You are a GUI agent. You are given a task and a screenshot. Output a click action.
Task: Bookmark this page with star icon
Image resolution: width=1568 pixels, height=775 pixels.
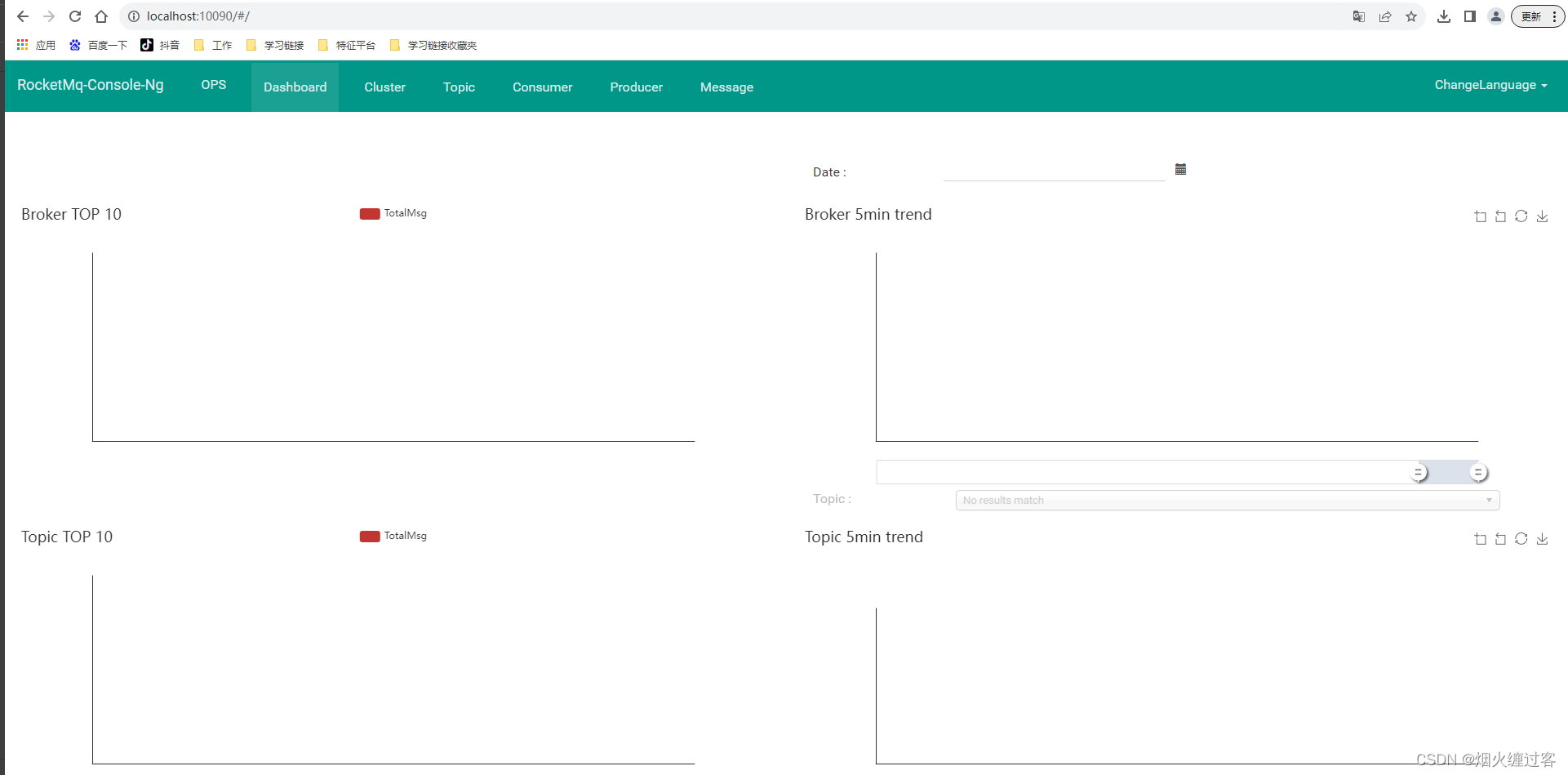(x=1411, y=16)
